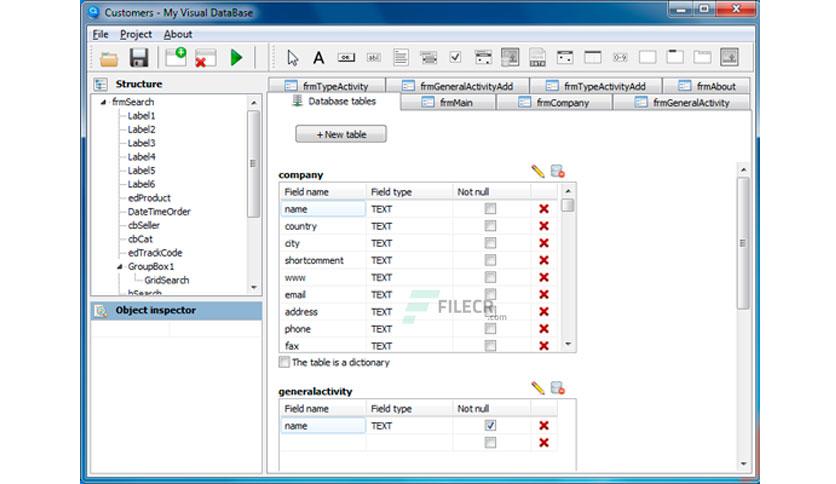Viewport: 836px width, 484px height.
Task: Check Not null for the www field
Action: 491,277
